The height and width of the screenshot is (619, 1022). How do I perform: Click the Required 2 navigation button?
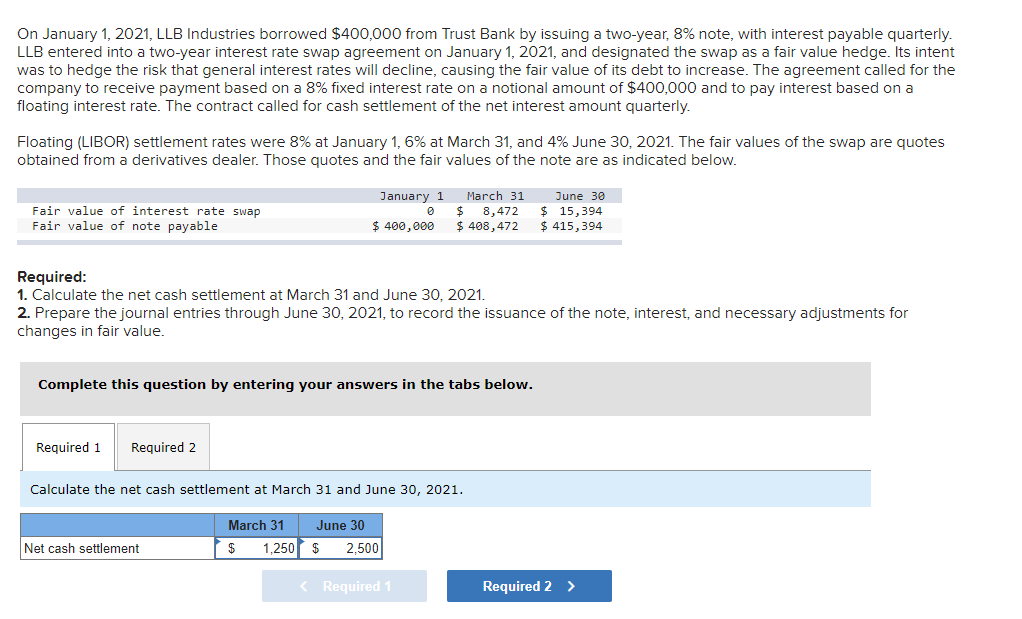528,586
